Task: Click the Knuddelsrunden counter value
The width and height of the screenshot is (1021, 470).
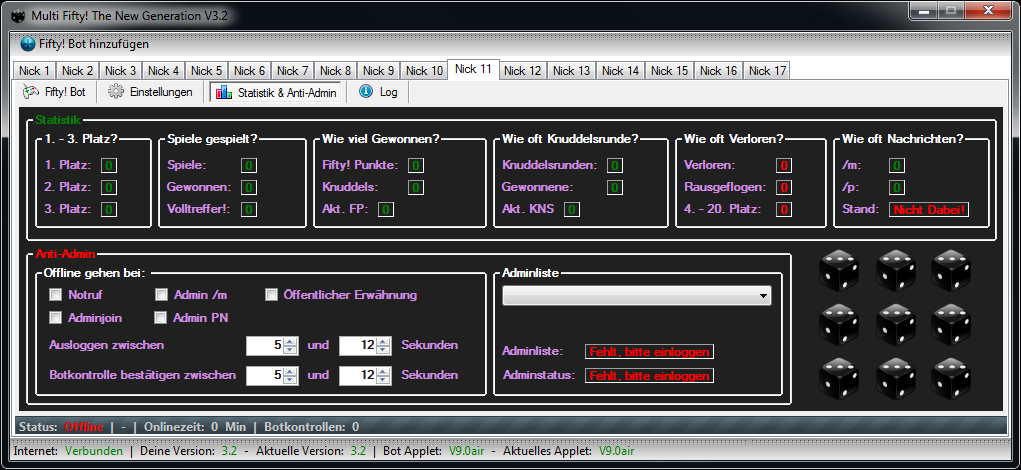Action: (x=615, y=165)
